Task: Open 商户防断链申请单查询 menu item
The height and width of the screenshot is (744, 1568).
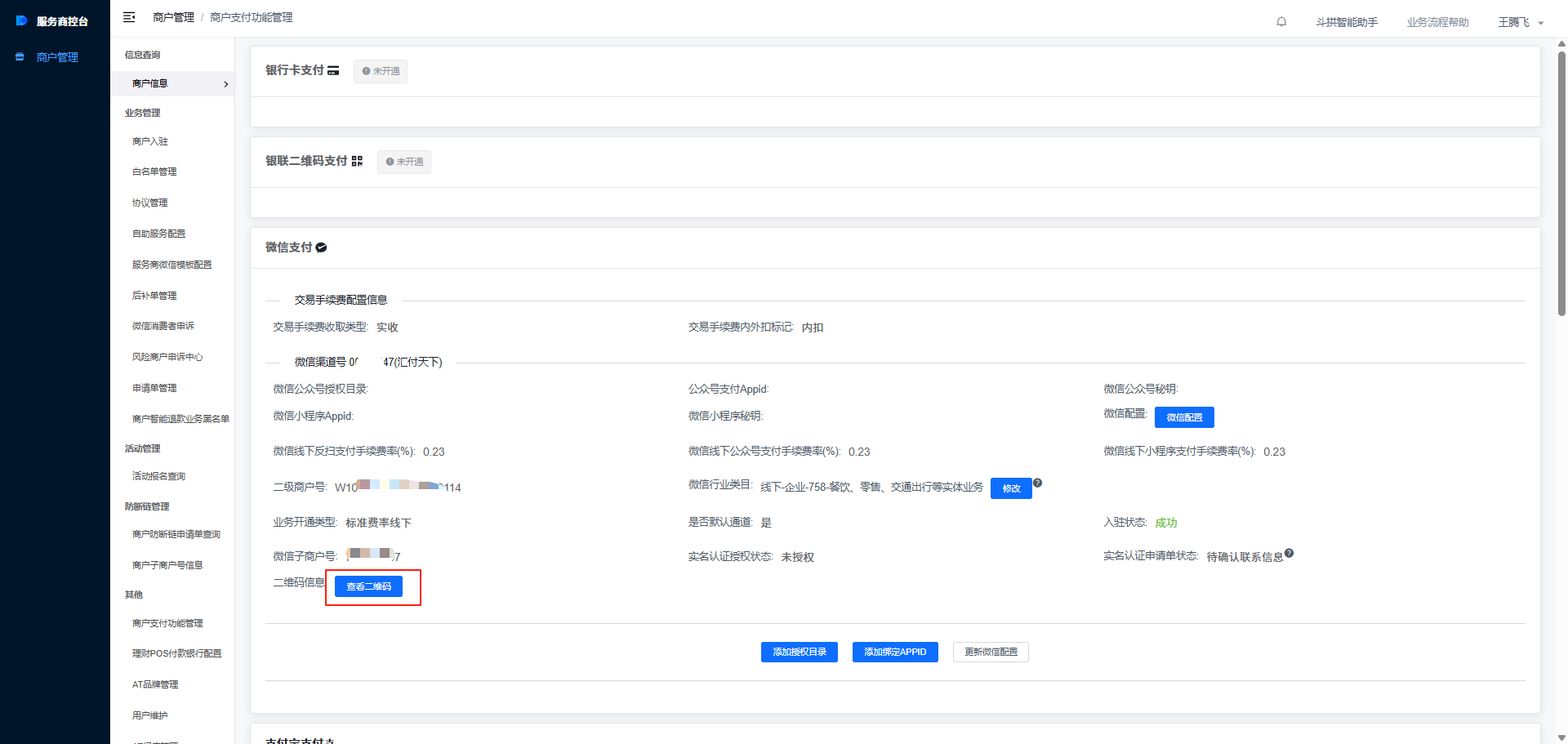Action: (x=176, y=534)
